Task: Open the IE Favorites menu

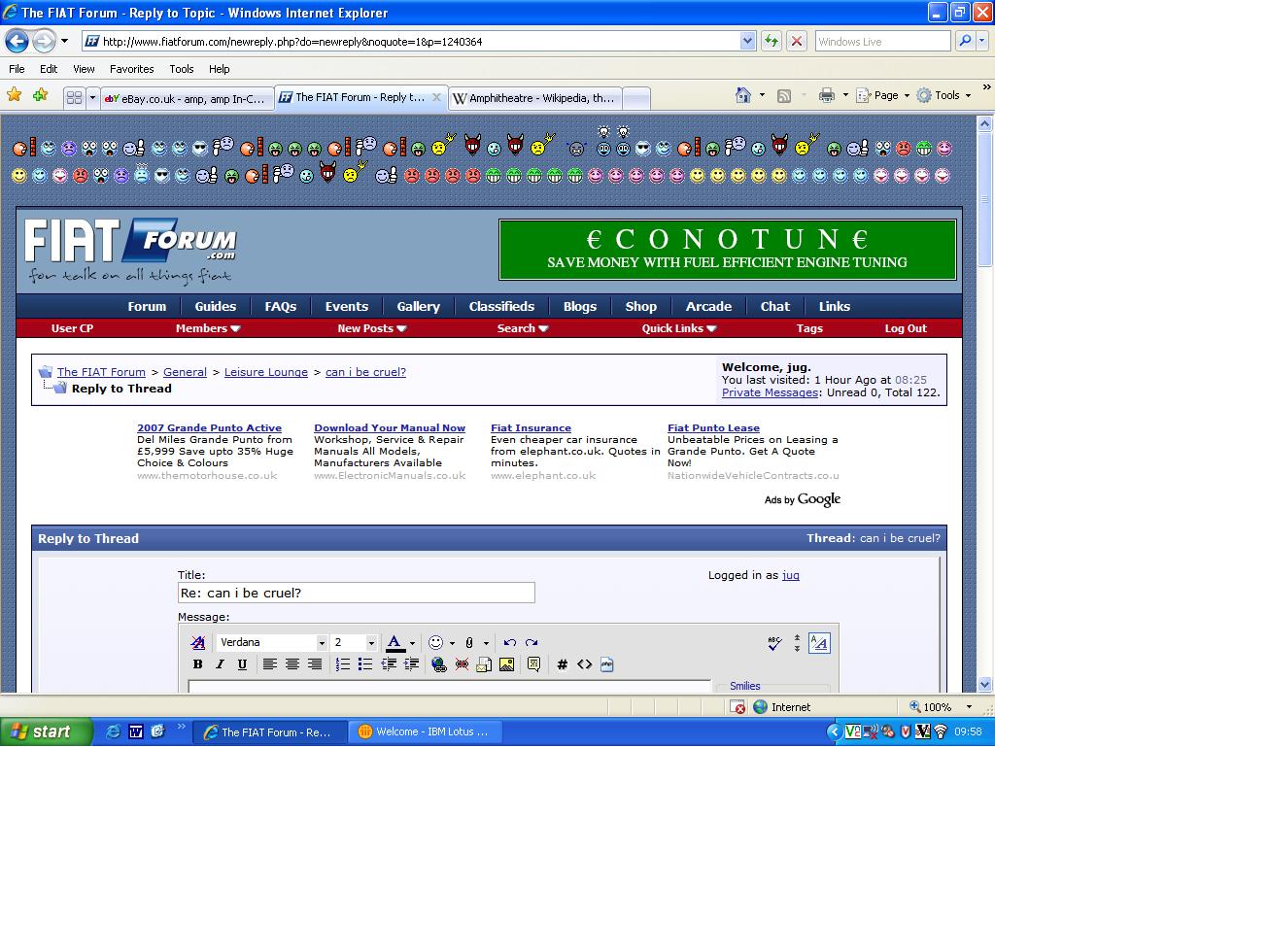Action: 131,69
